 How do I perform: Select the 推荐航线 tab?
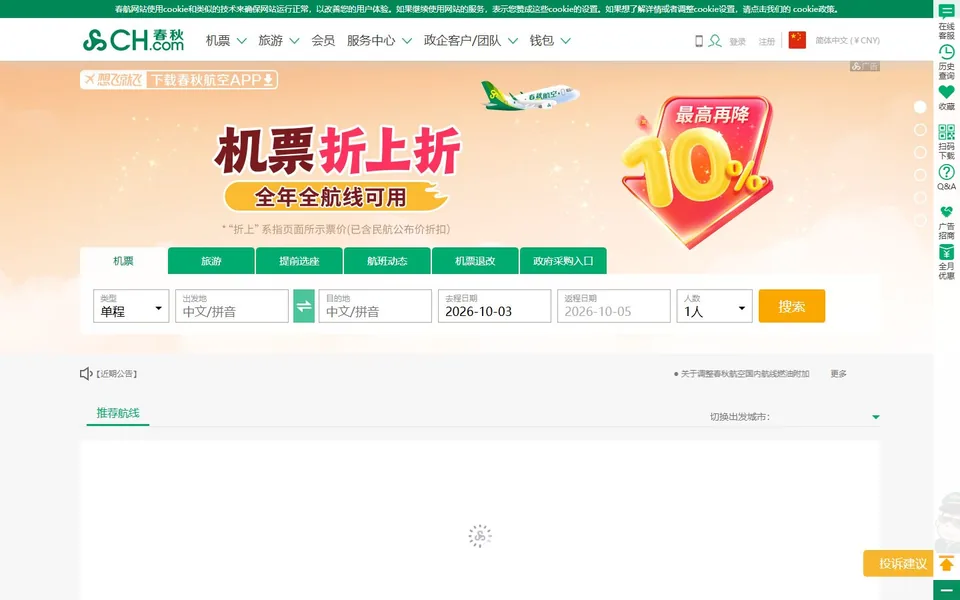tap(118, 413)
